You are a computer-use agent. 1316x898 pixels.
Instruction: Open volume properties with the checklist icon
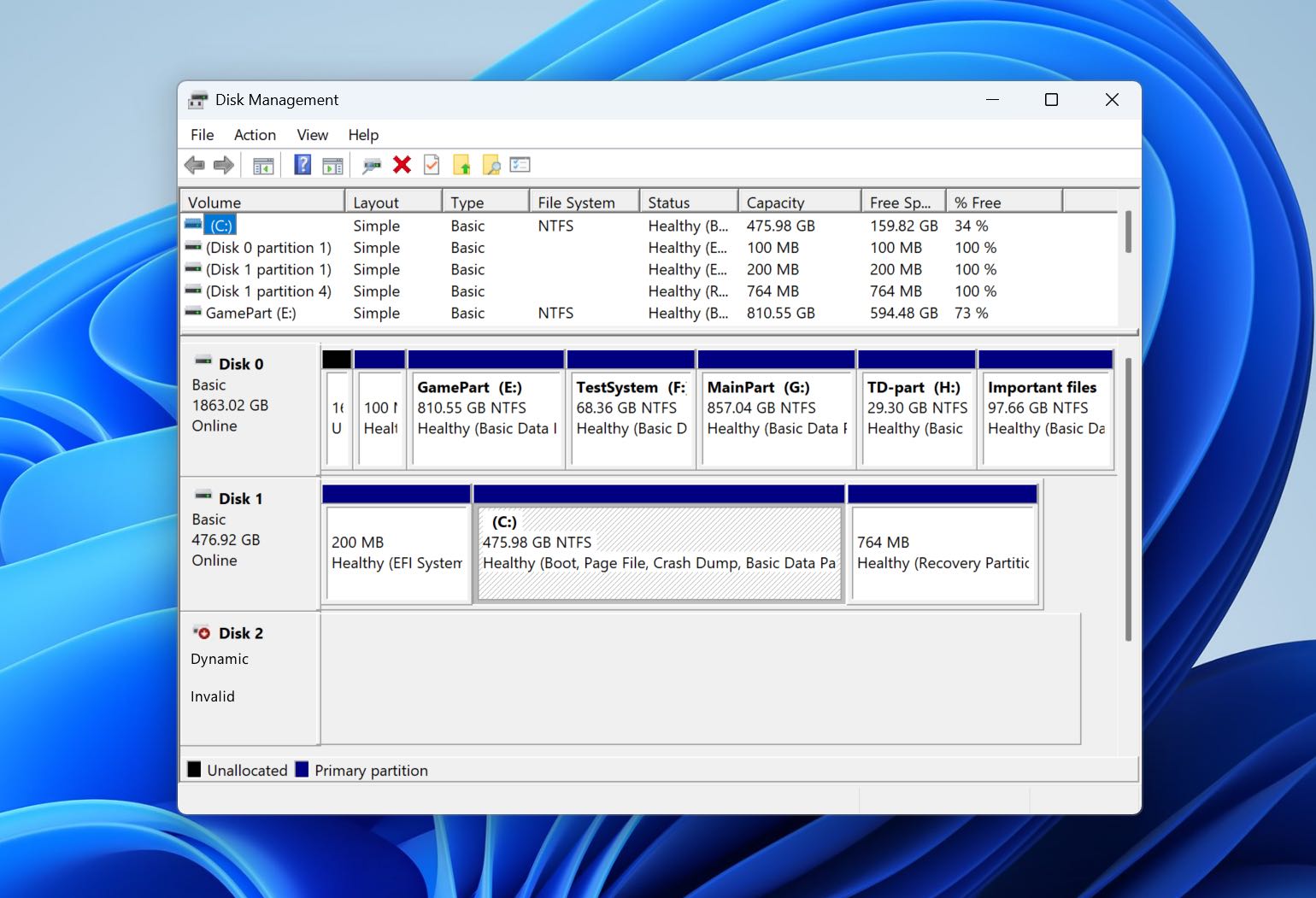[x=520, y=164]
